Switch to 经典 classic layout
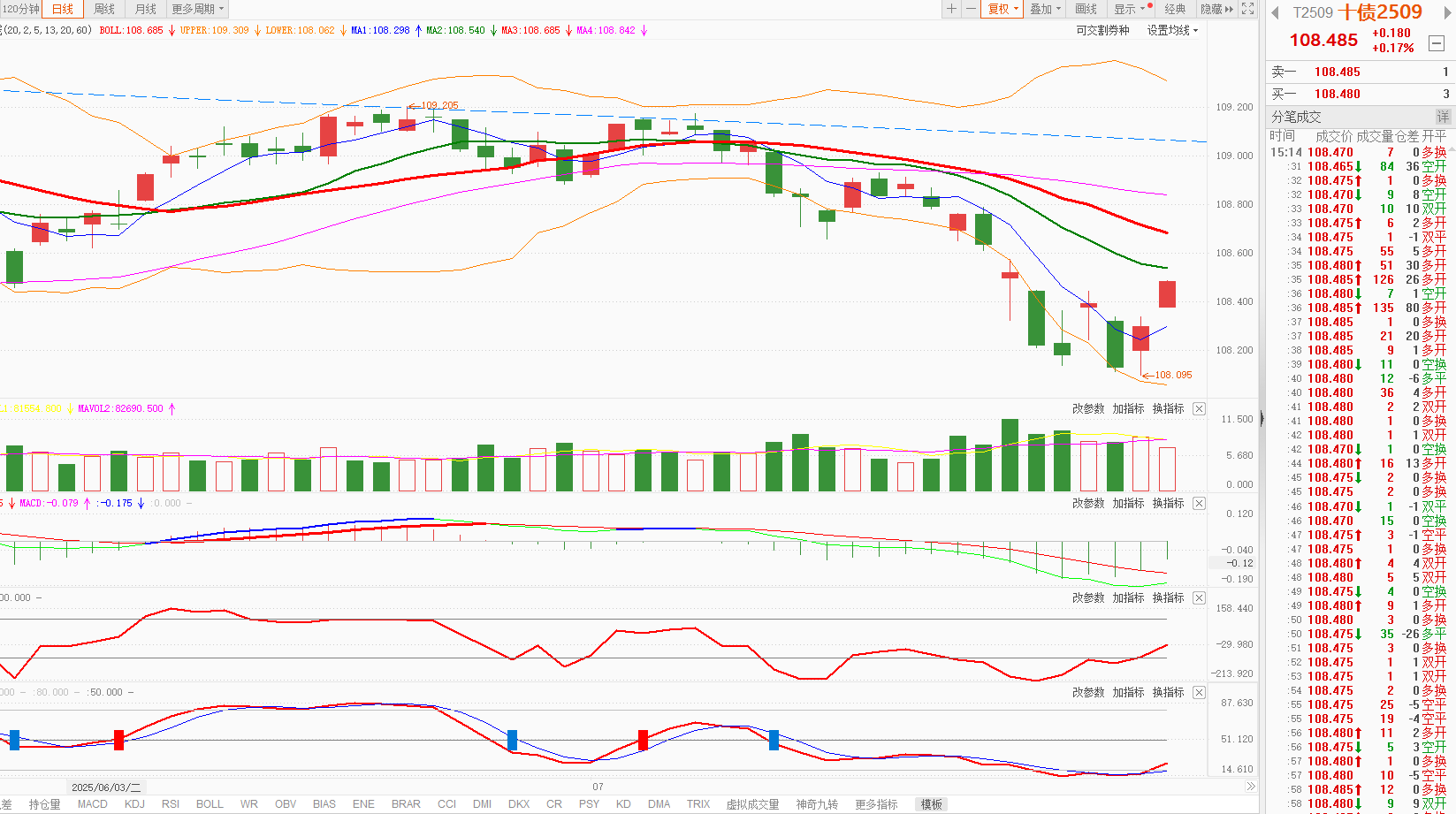Viewport: 1456px width, 814px height. point(1175,9)
